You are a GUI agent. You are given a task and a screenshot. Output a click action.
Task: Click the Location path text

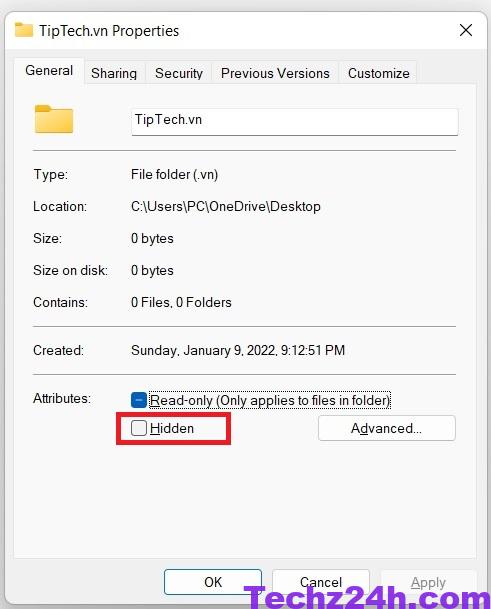[226, 206]
